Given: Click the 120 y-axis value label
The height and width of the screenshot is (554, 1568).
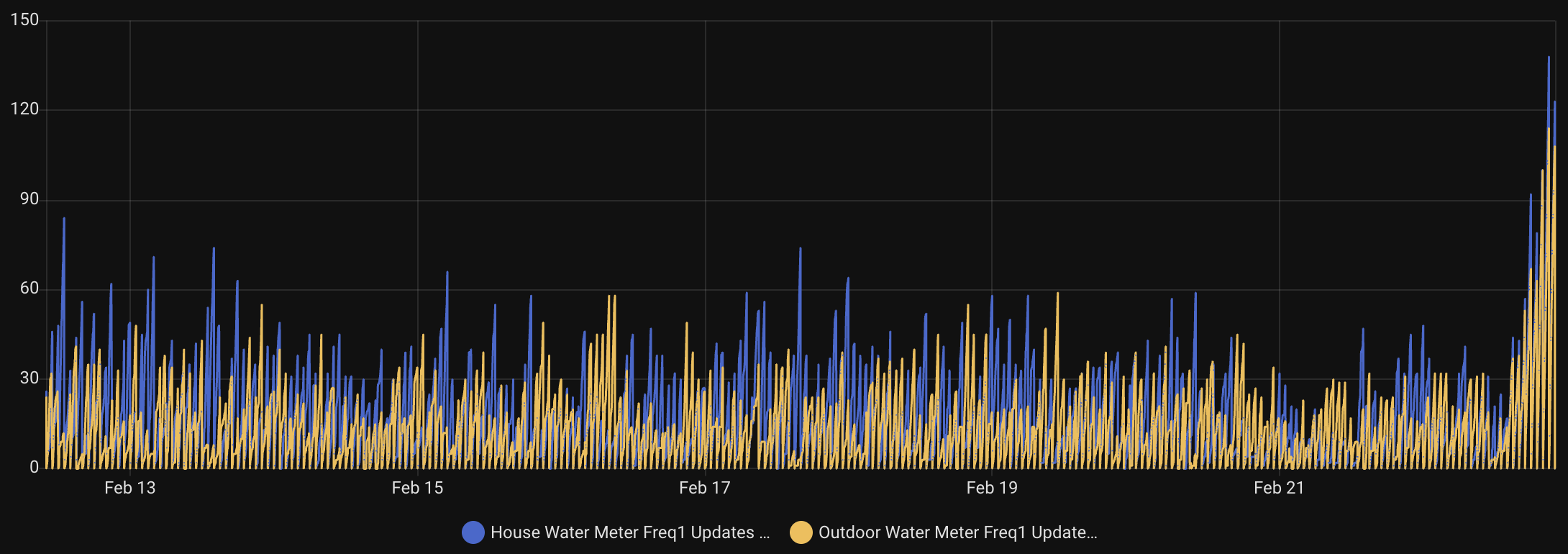Looking at the screenshot, I should 24,109.
